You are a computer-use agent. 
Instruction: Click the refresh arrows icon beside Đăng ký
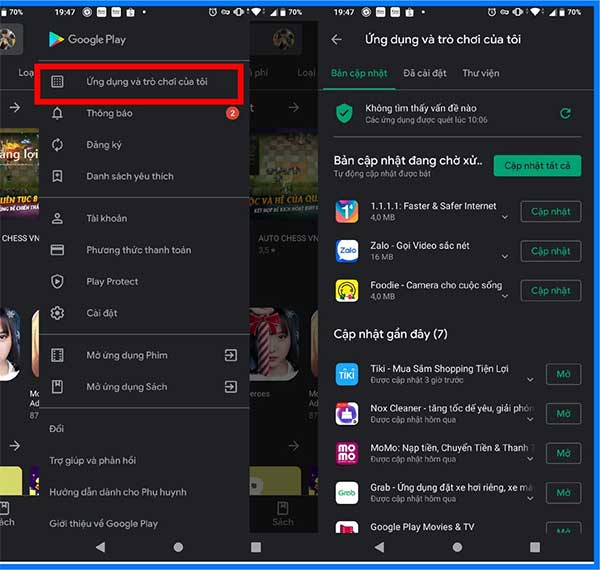[57, 145]
